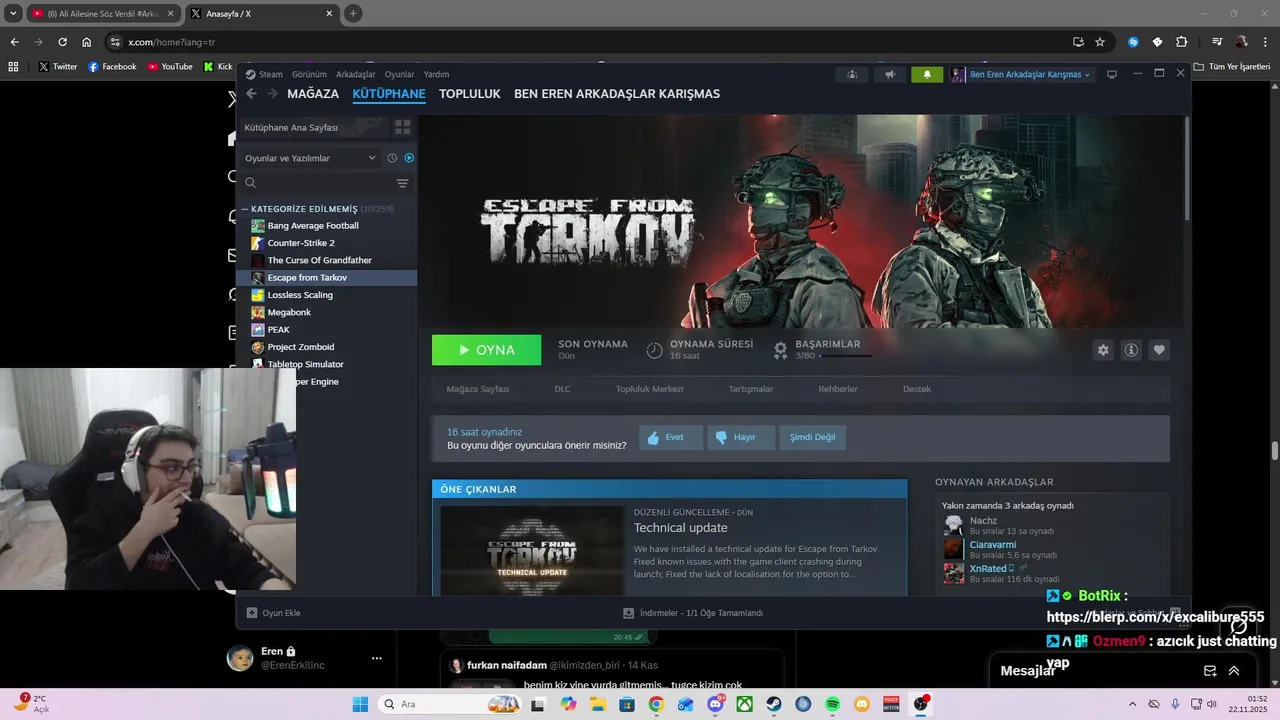
Task: Add Escape from Tarkov to favorites heart
Action: [x=1159, y=350]
